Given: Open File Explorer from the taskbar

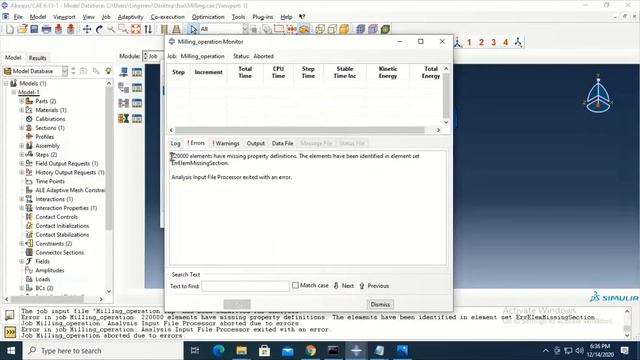Looking at the screenshot, I should pos(241,350).
